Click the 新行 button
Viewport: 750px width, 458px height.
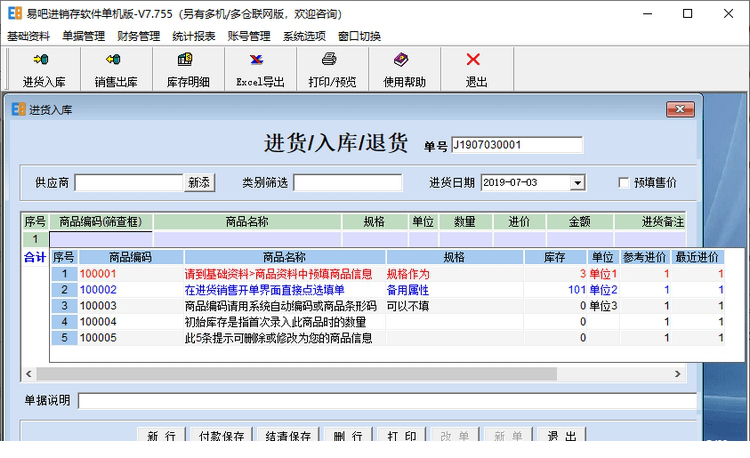161,435
